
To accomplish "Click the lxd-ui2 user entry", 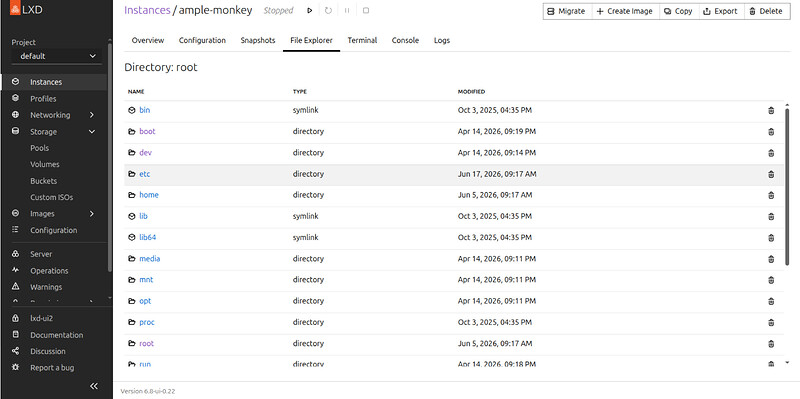I will pos(41,318).
